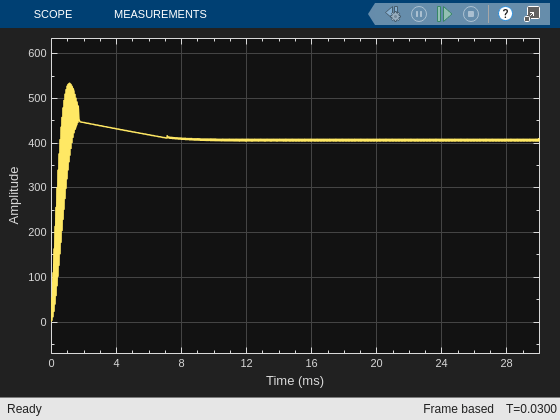
Task: Open the MEASUREMENTS tab
Action: point(160,14)
